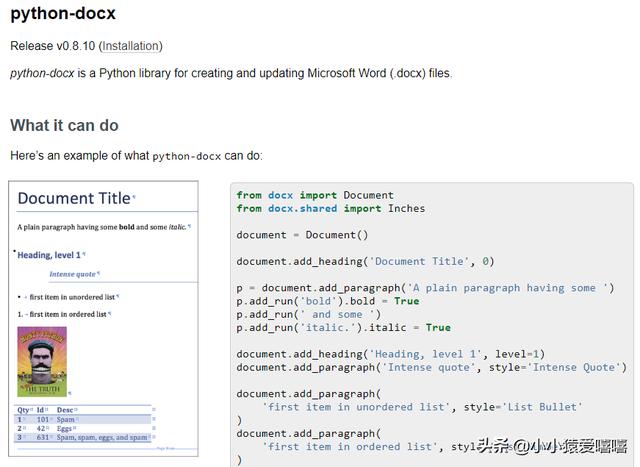
Task: Click the "Release v0.8.10" text
Action: pyautogui.click(x=52, y=46)
